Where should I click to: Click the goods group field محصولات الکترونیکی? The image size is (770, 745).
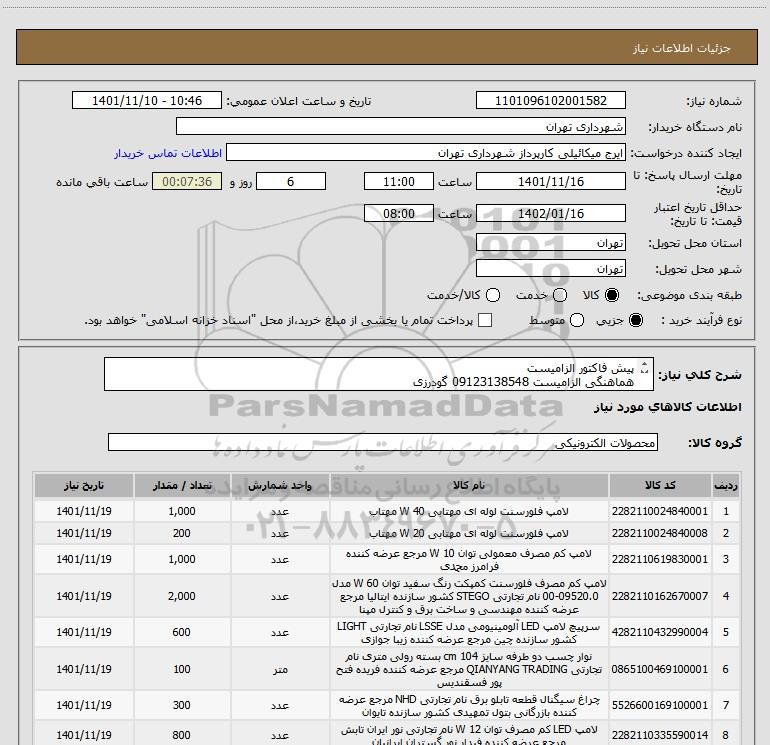(x=383, y=442)
